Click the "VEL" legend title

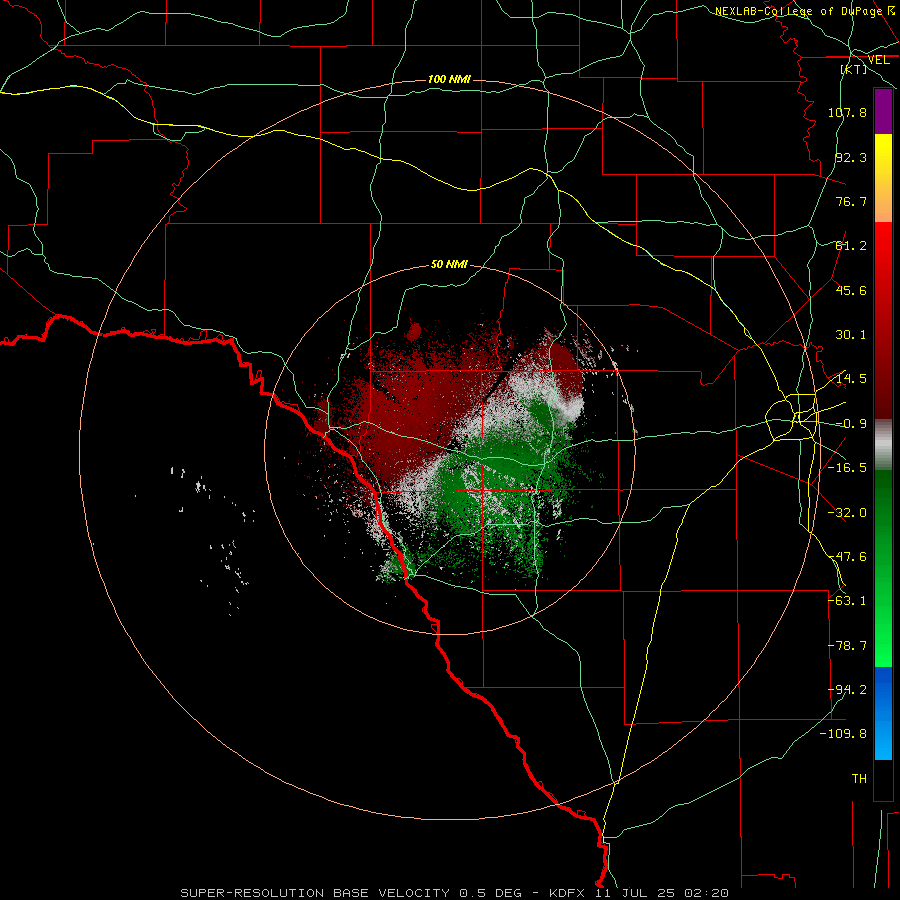coord(878,60)
